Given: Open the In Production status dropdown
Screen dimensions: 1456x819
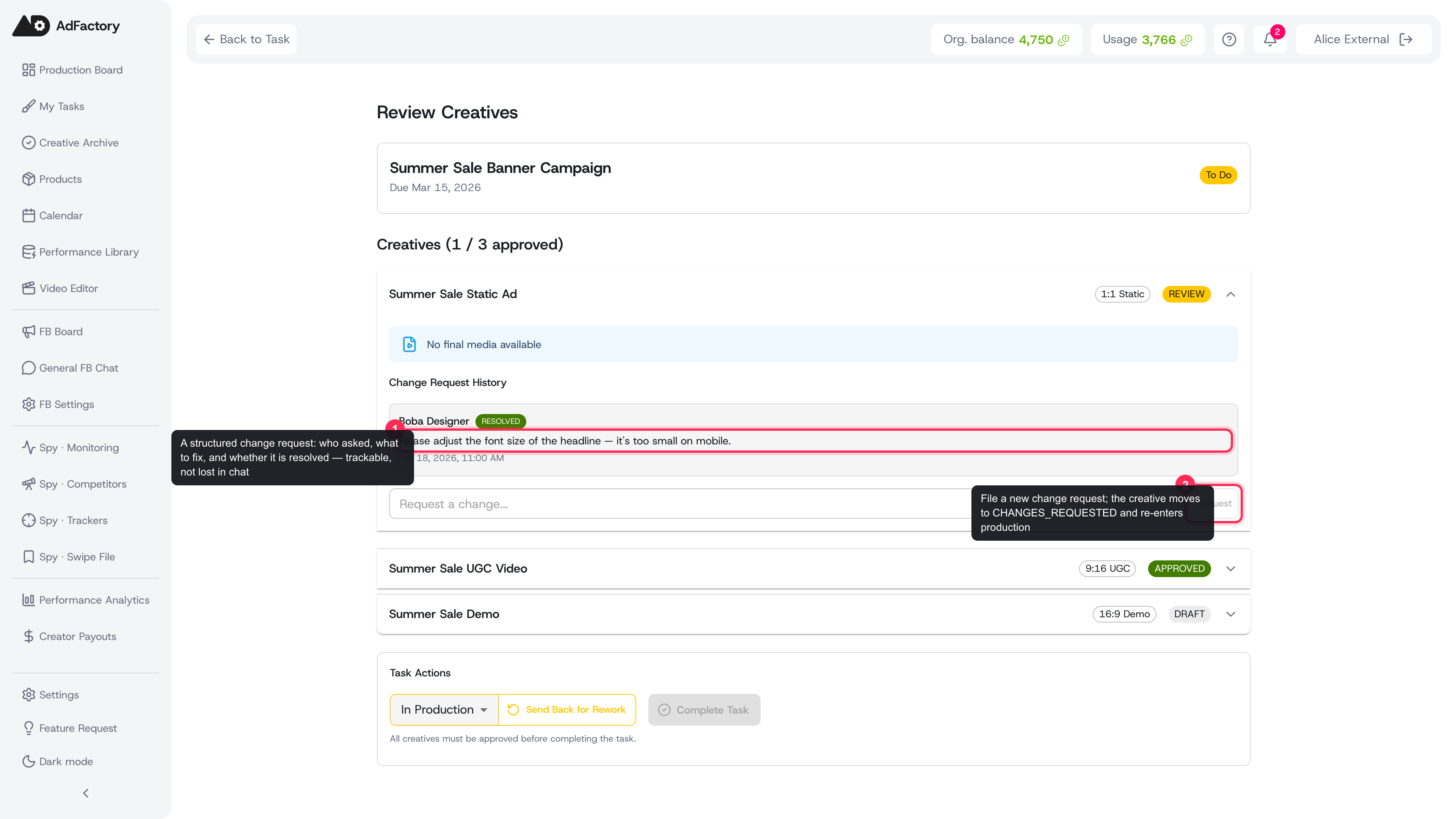Looking at the screenshot, I should 444,710.
